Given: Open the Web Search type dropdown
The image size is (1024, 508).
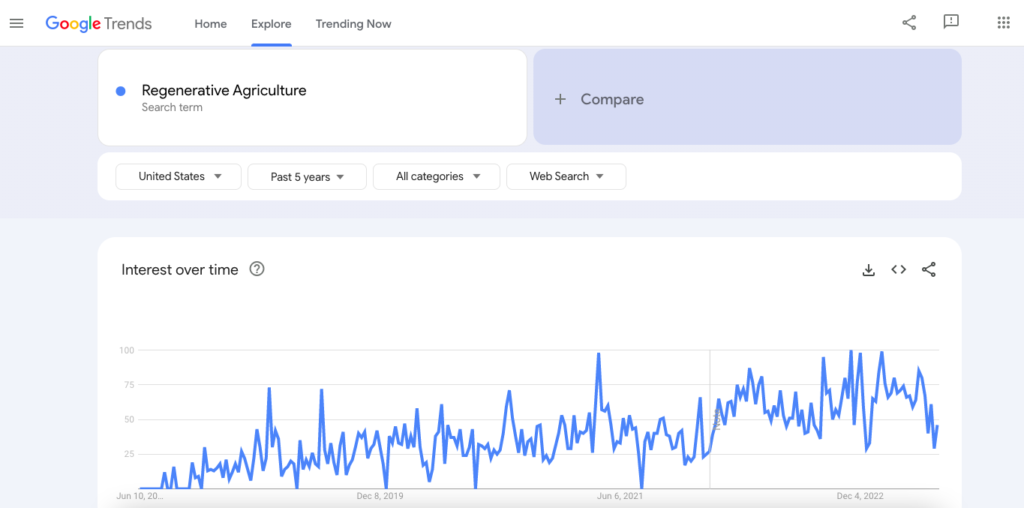Looking at the screenshot, I should 566,177.
